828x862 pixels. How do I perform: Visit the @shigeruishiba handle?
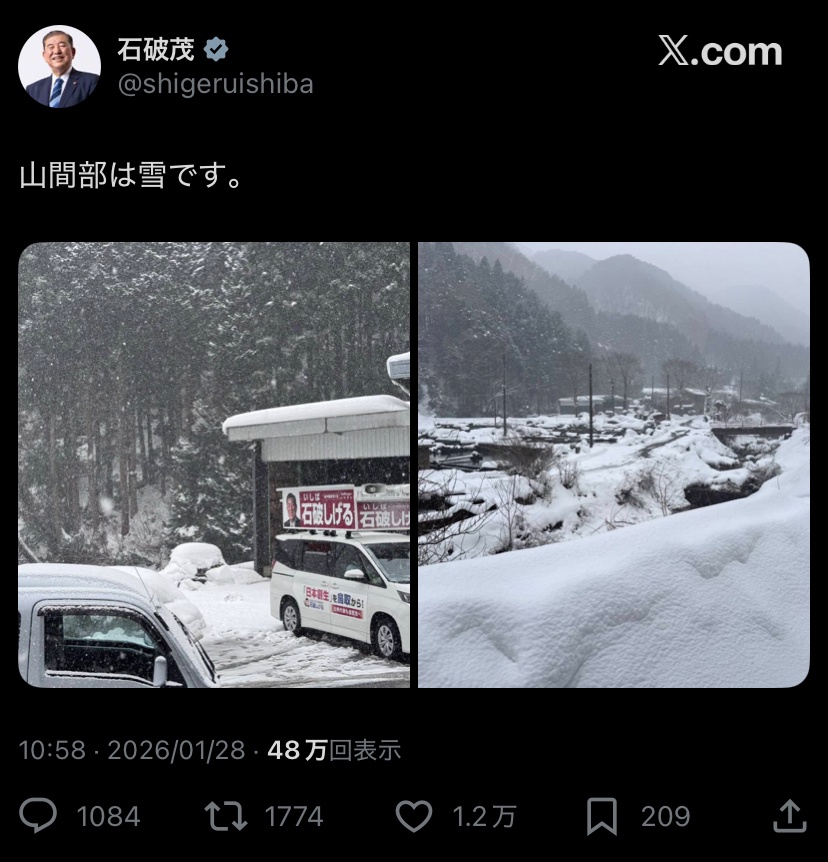click(216, 84)
